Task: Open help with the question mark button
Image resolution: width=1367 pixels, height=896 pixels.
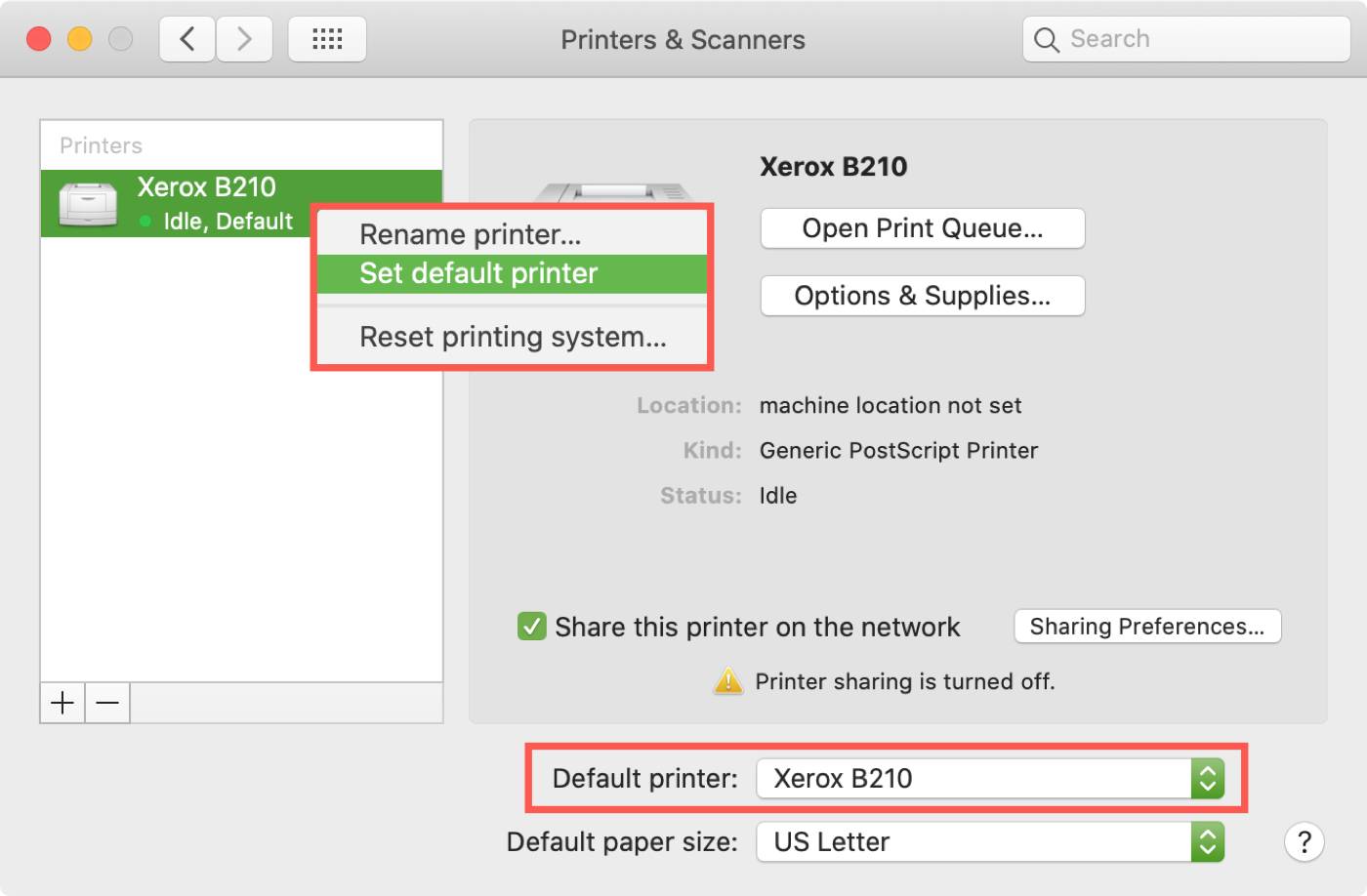Action: point(1304,841)
